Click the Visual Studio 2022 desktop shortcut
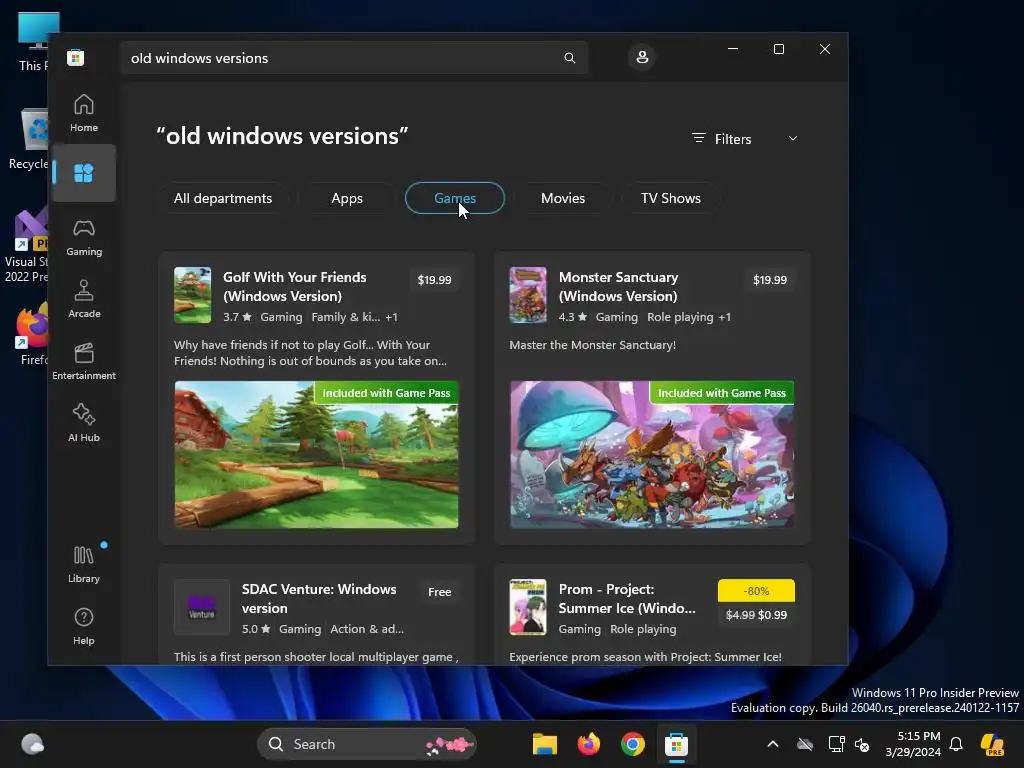Image resolution: width=1024 pixels, height=768 pixels. pos(26,245)
